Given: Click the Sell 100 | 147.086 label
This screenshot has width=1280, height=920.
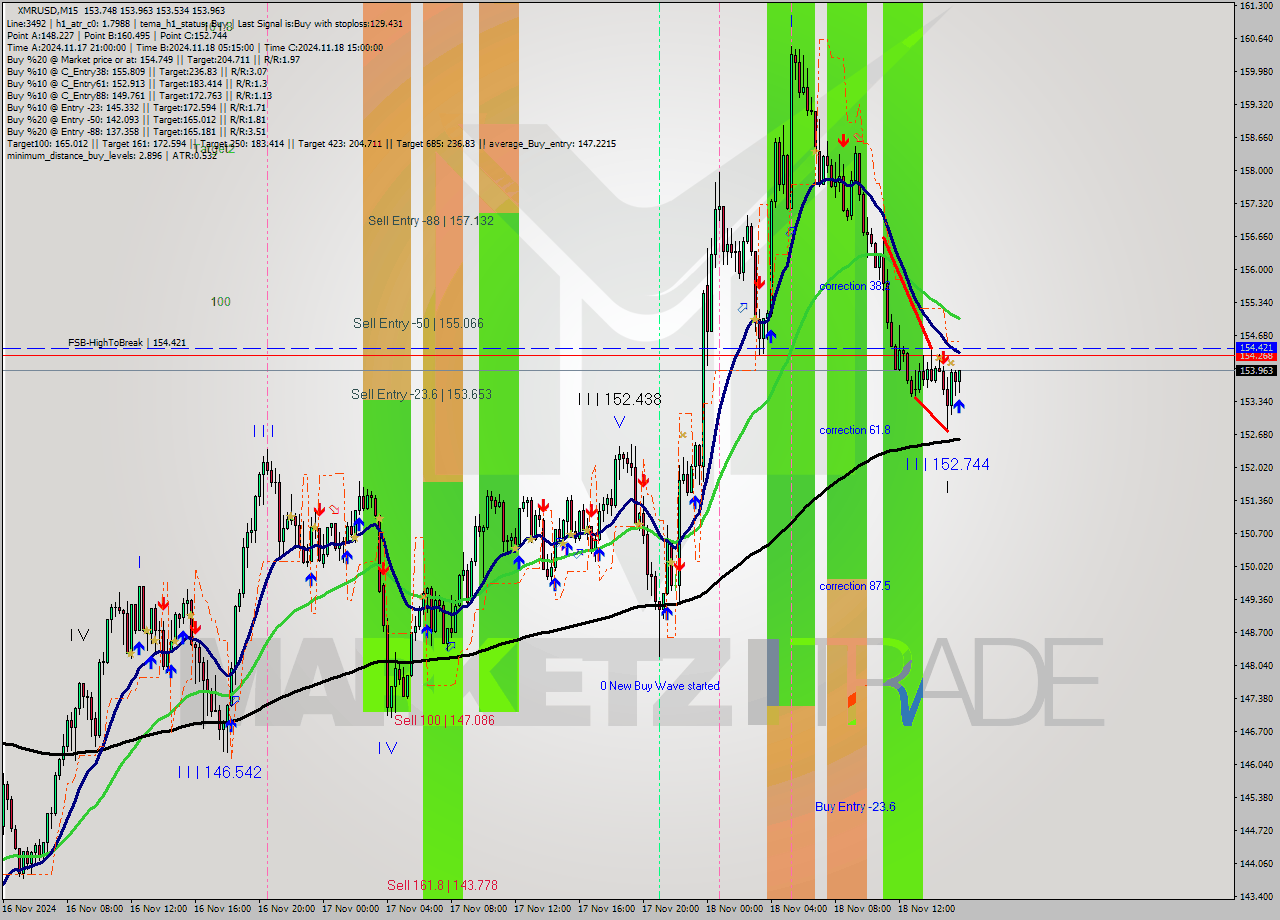Looking at the screenshot, I should pyautogui.click(x=444, y=720).
